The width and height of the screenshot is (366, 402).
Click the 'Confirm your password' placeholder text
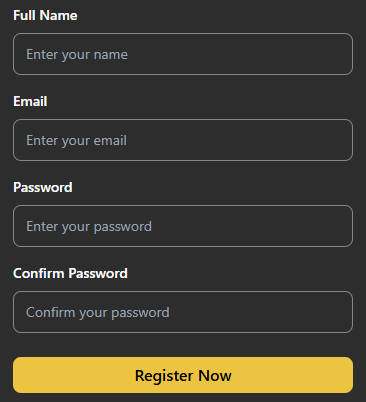[98, 313]
